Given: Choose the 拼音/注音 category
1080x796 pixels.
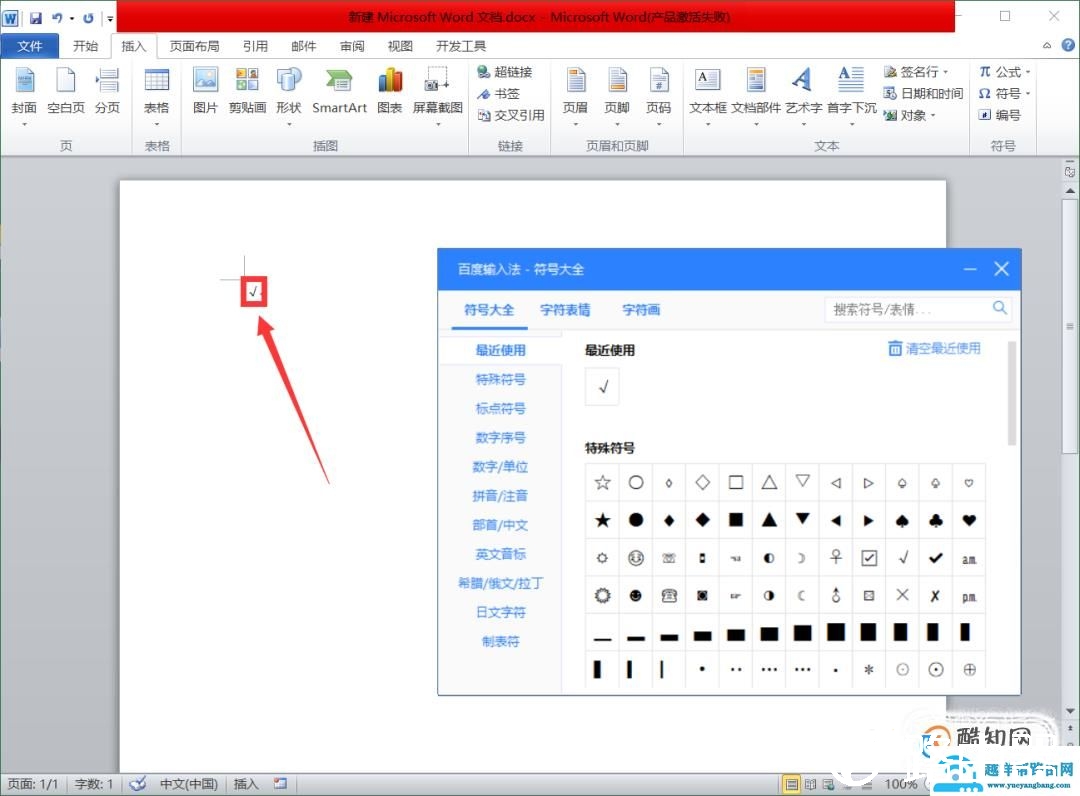Looking at the screenshot, I should [x=501, y=496].
